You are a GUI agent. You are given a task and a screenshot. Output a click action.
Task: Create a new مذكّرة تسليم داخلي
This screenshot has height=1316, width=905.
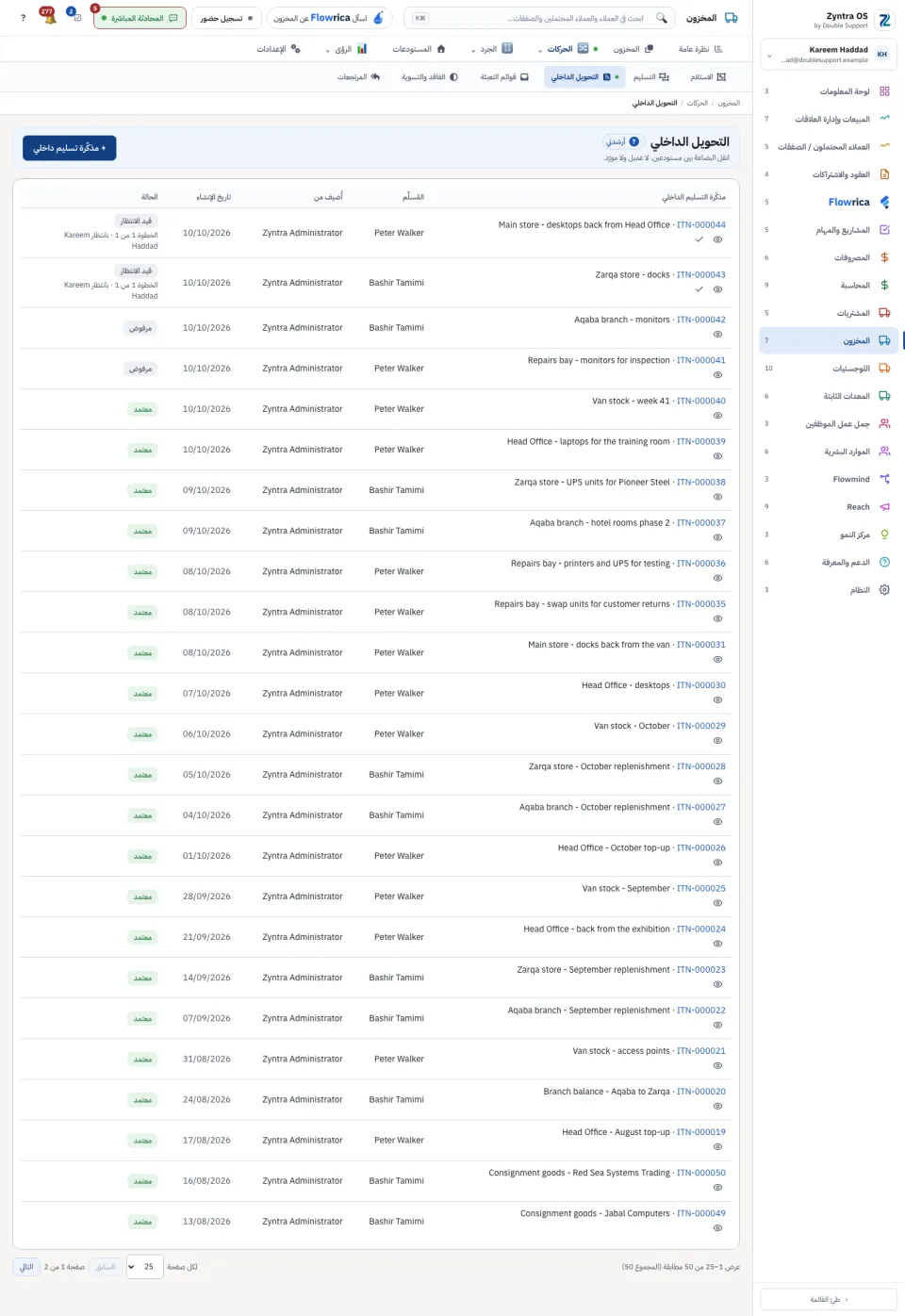point(70,148)
